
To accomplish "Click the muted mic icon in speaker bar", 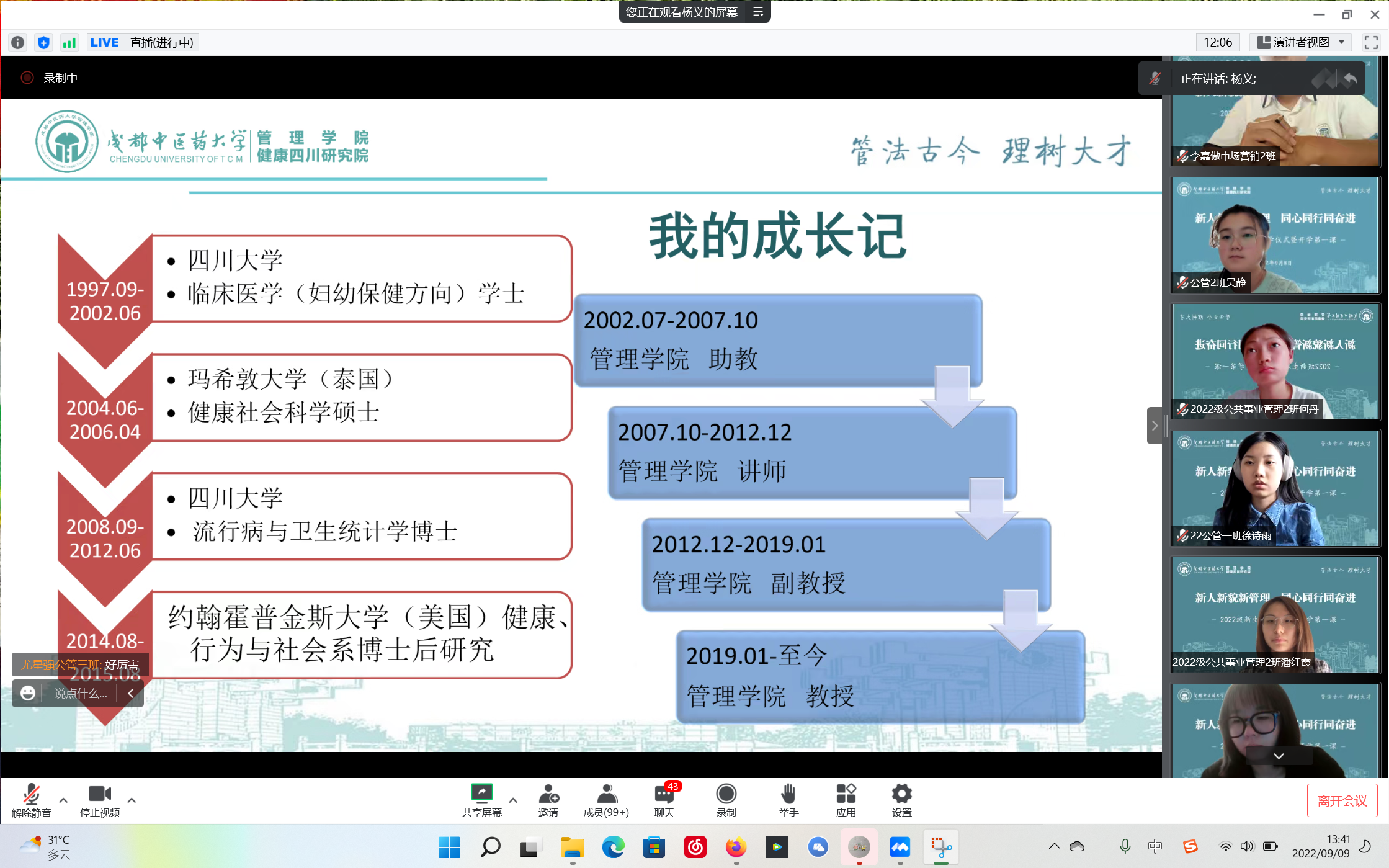I will click(1155, 78).
